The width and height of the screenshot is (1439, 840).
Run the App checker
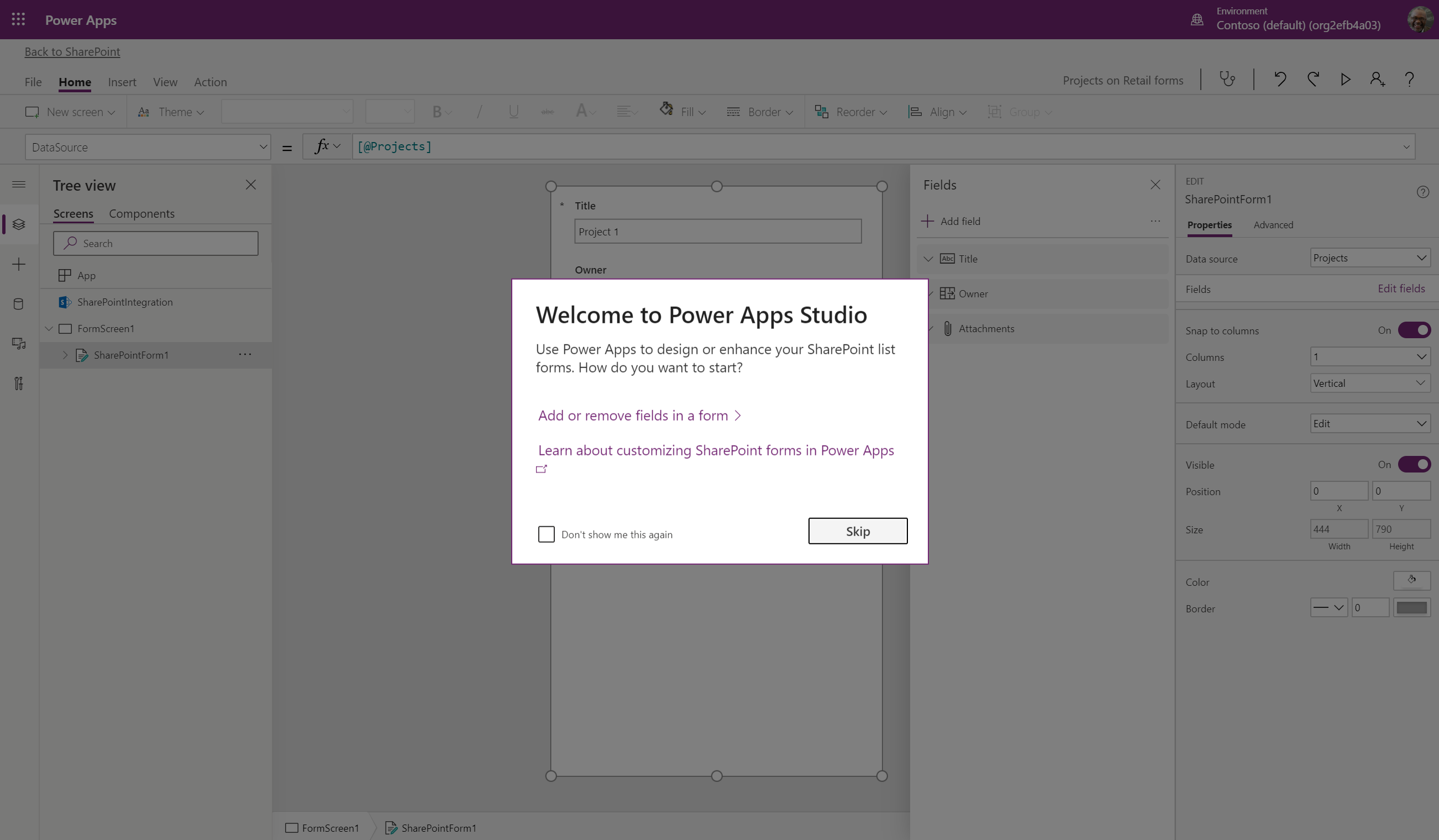pyautogui.click(x=1228, y=80)
